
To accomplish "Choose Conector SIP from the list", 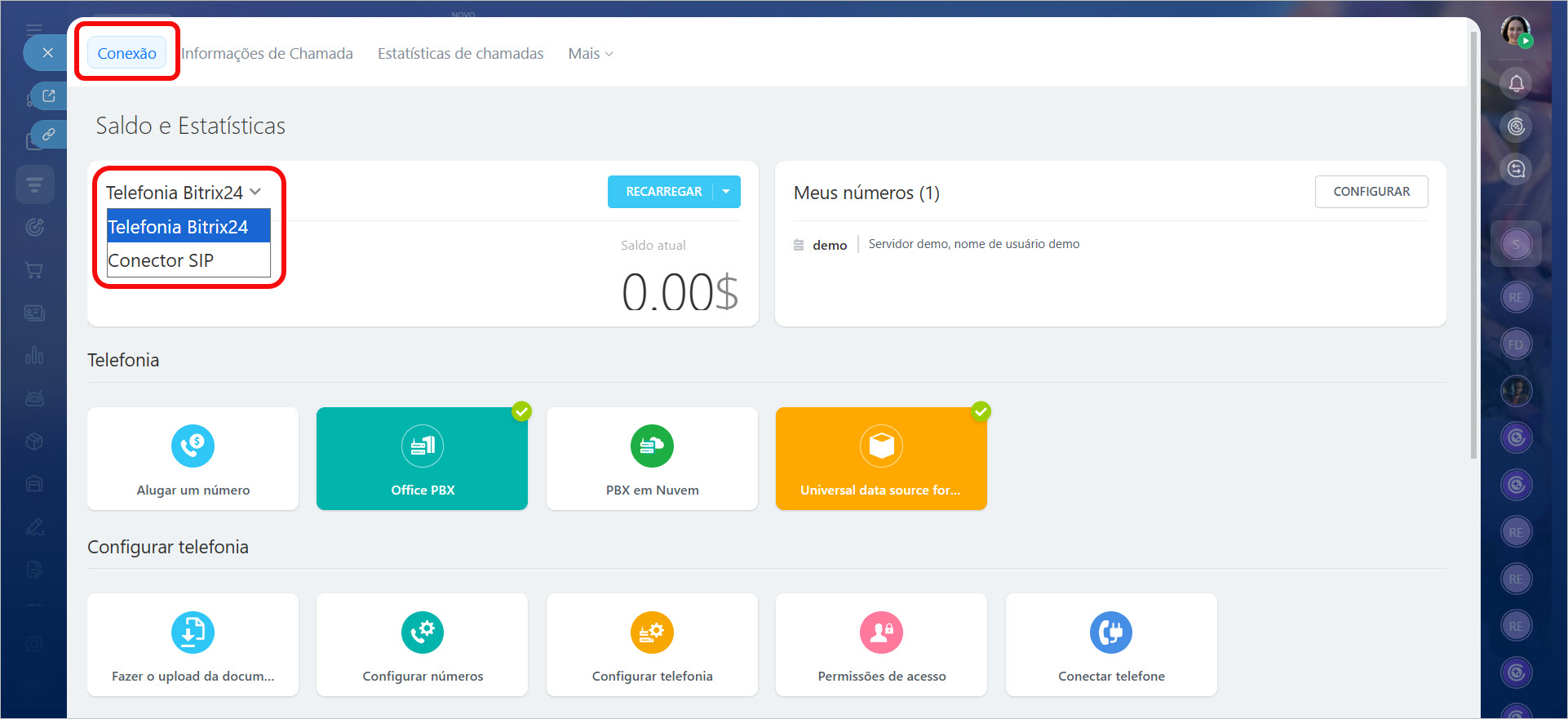I will tap(161, 260).
